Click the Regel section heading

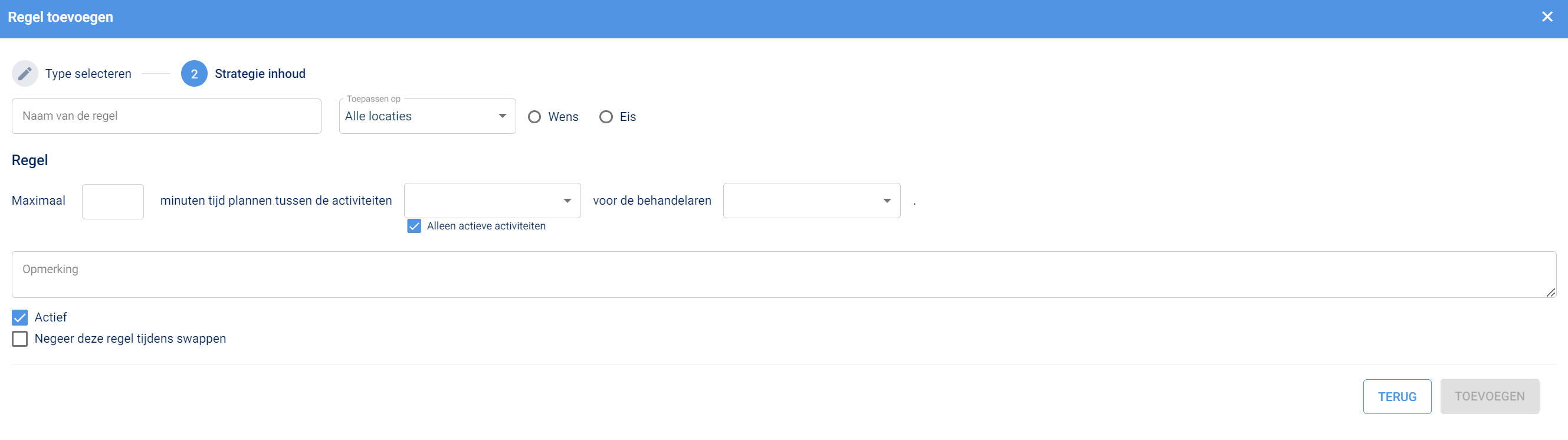[30, 160]
